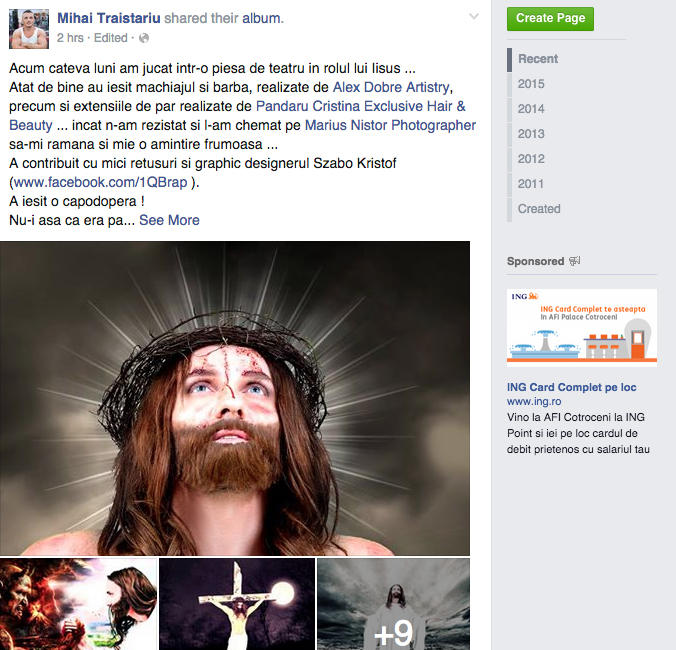Open Mihai Traistariu's profile picture
Screen dimensions: 676x650
(x=29, y=29)
